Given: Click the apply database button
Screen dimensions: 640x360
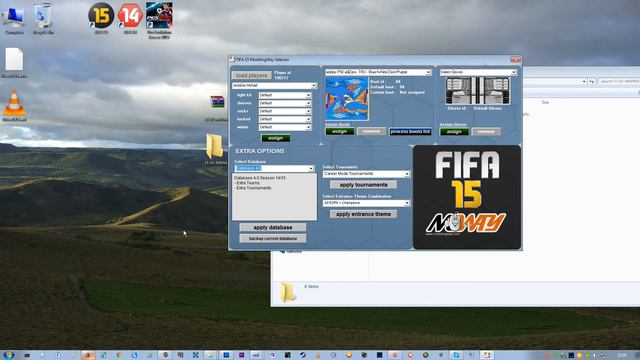Looking at the screenshot, I should [x=273, y=227].
